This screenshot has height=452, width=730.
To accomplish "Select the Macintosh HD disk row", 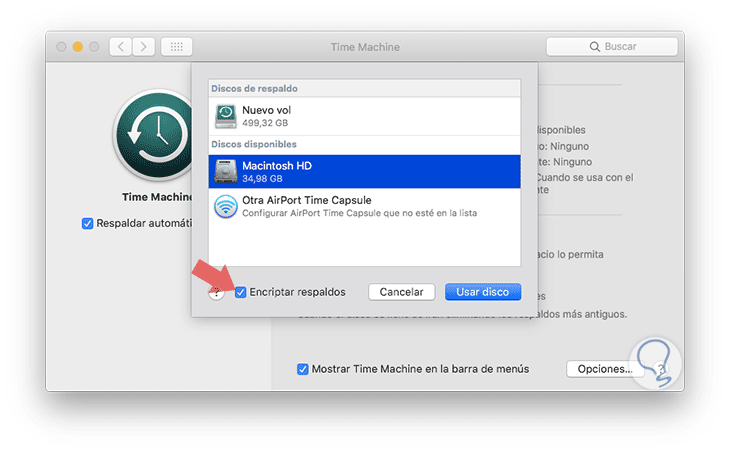I will tap(365, 171).
